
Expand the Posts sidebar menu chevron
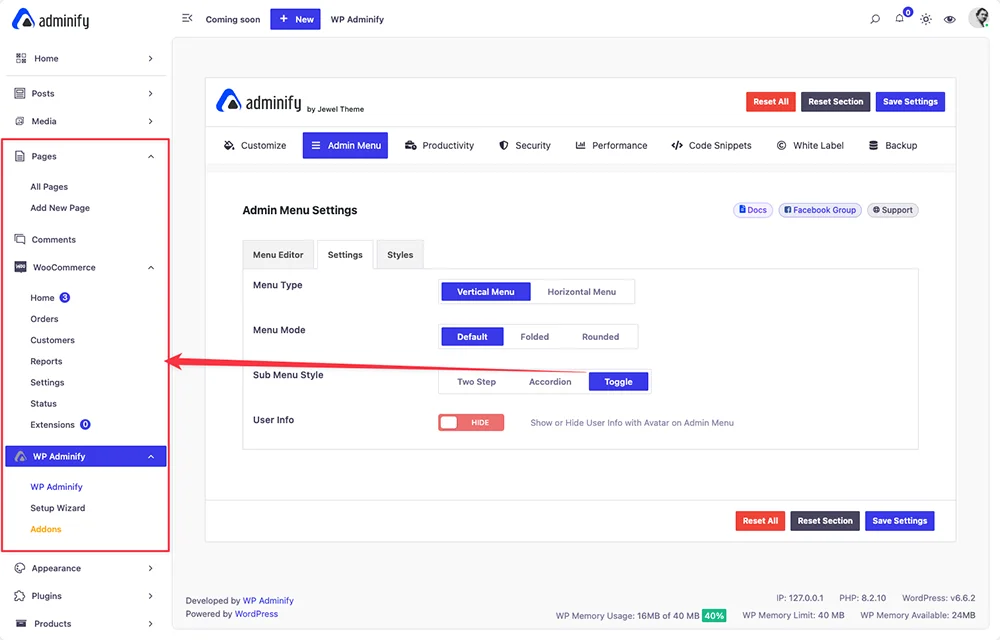click(x=151, y=93)
